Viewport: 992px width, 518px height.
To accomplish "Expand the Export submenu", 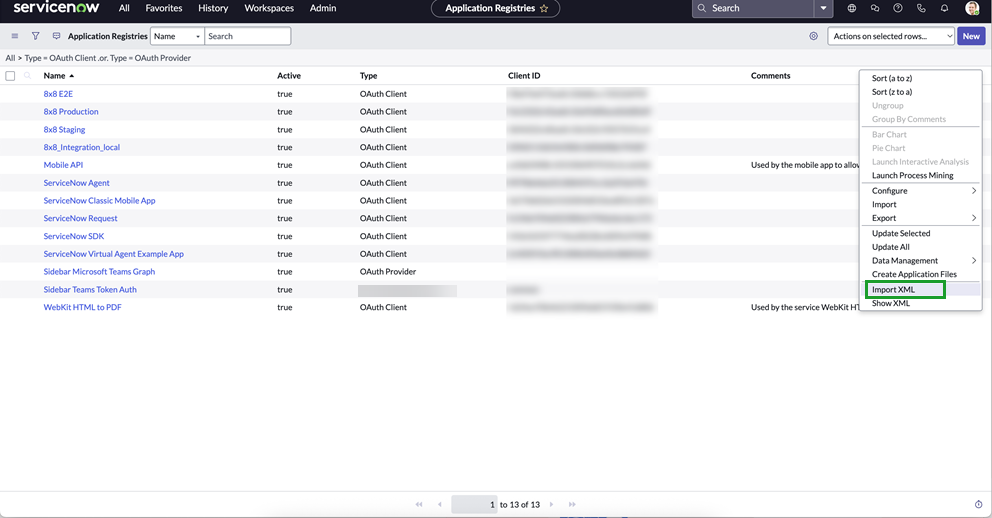I will coord(922,218).
